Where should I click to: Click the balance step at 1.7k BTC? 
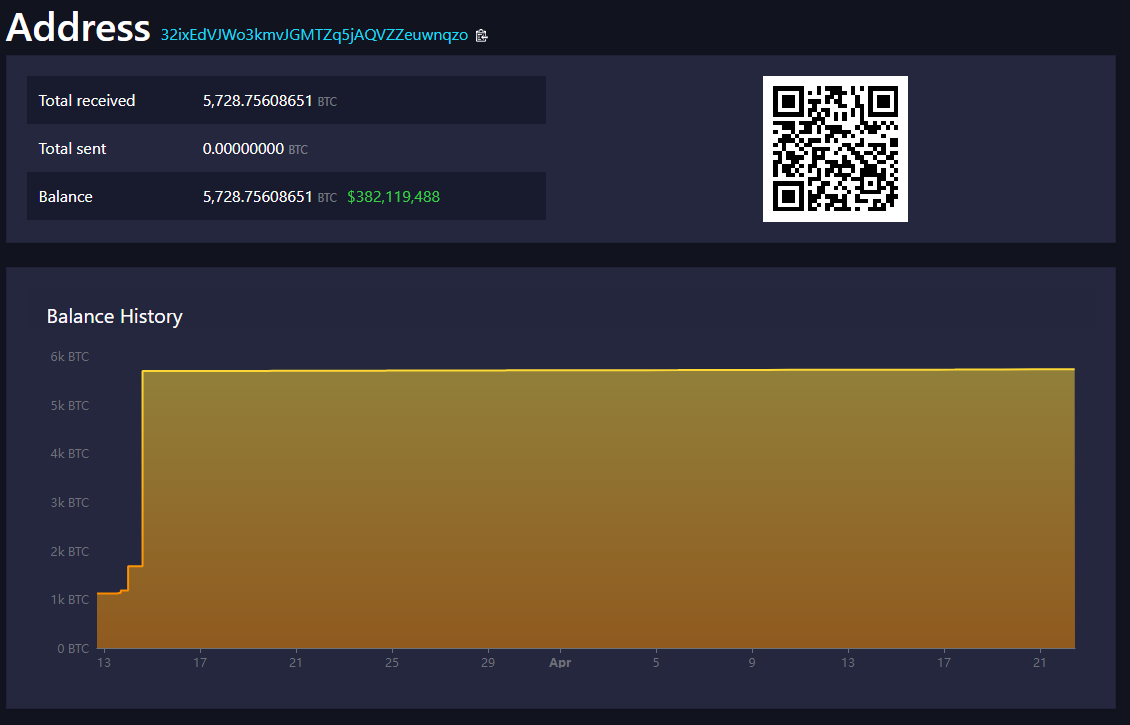pos(135,566)
